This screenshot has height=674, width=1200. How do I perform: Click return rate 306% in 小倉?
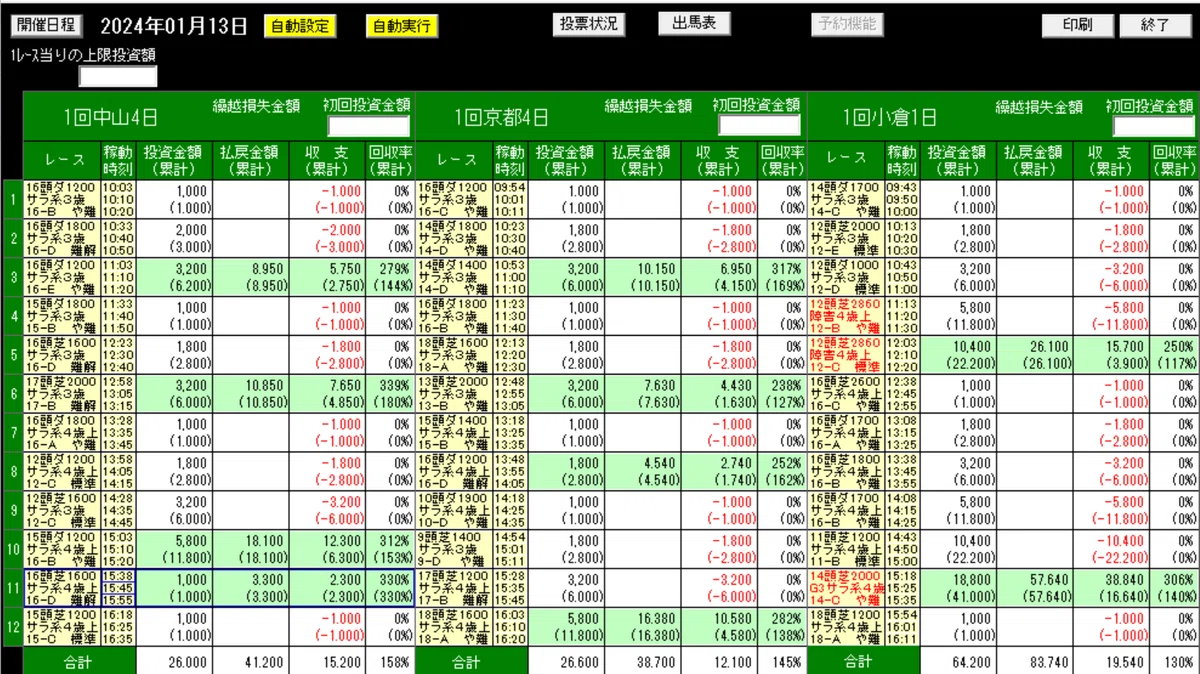click(x=1175, y=588)
